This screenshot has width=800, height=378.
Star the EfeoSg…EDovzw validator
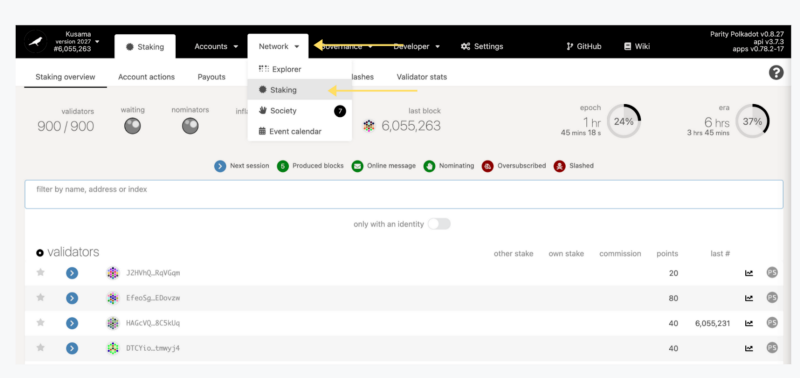[40, 297]
